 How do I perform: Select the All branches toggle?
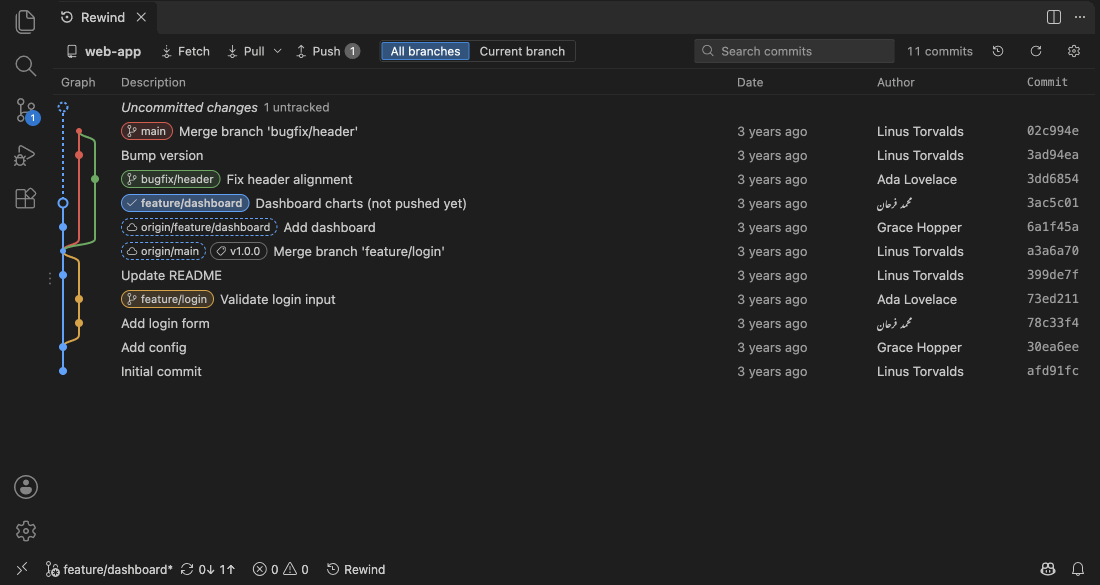(x=425, y=51)
